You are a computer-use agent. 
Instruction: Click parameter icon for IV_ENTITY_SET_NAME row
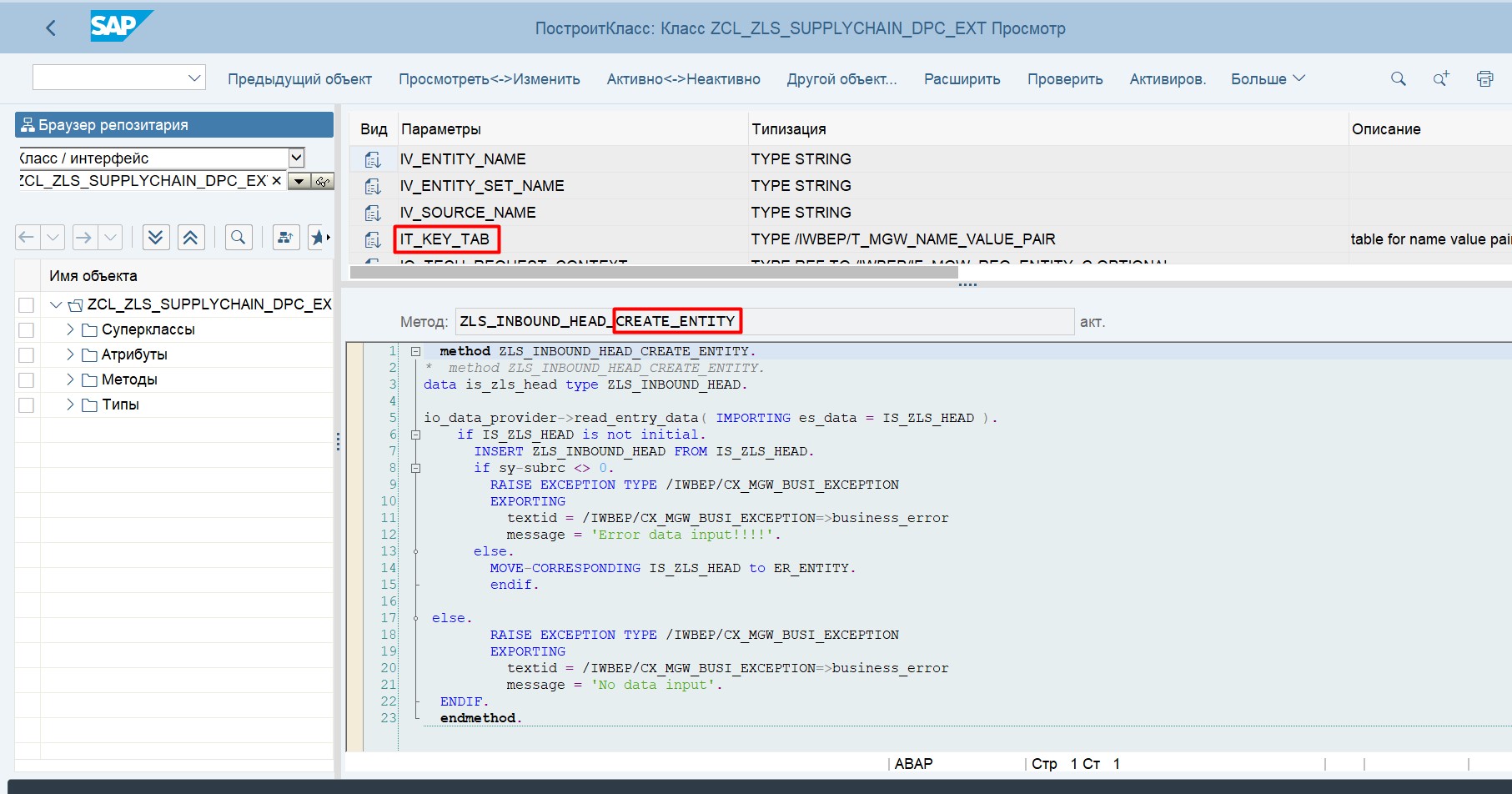[373, 186]
